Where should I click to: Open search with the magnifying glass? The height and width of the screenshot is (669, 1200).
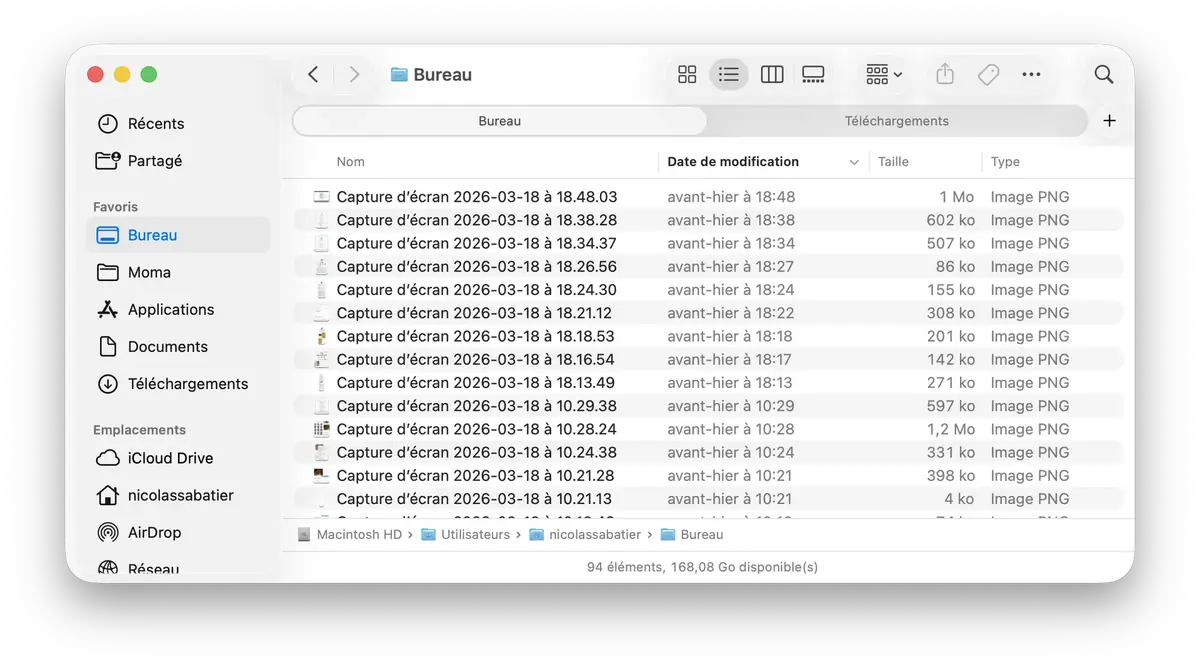click(1103, 74)
